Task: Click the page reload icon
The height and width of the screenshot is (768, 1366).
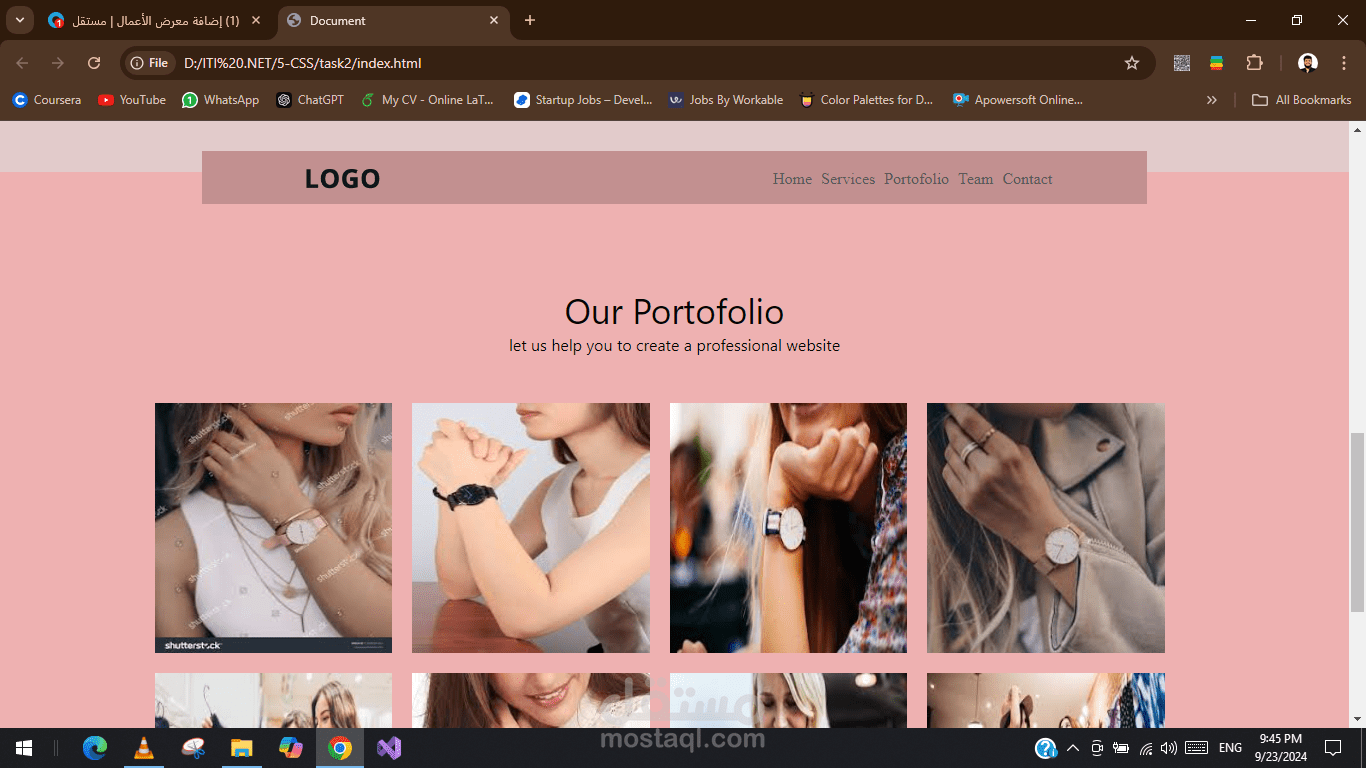Action: (93, 62)
